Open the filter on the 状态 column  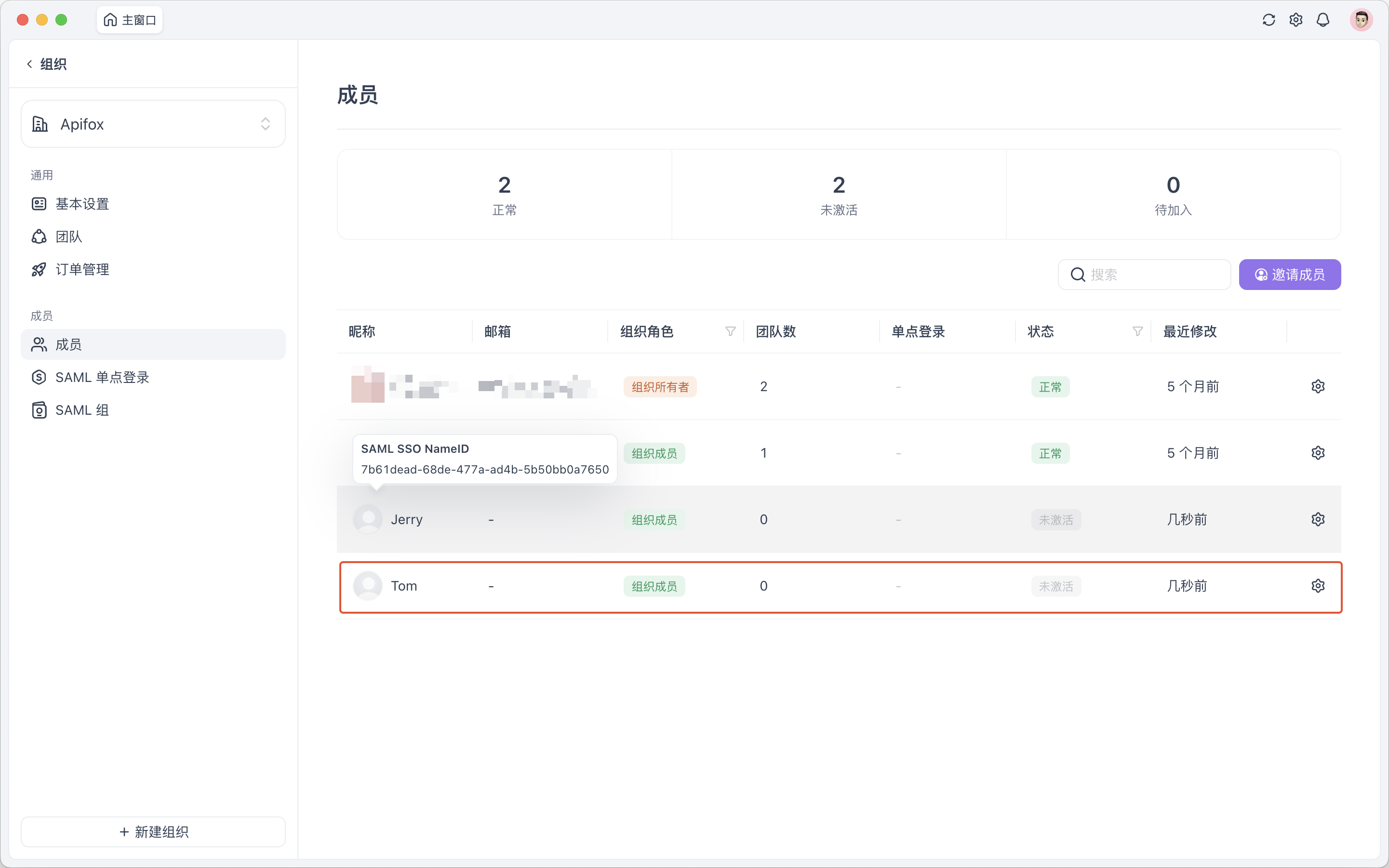tap(1137, 331)
